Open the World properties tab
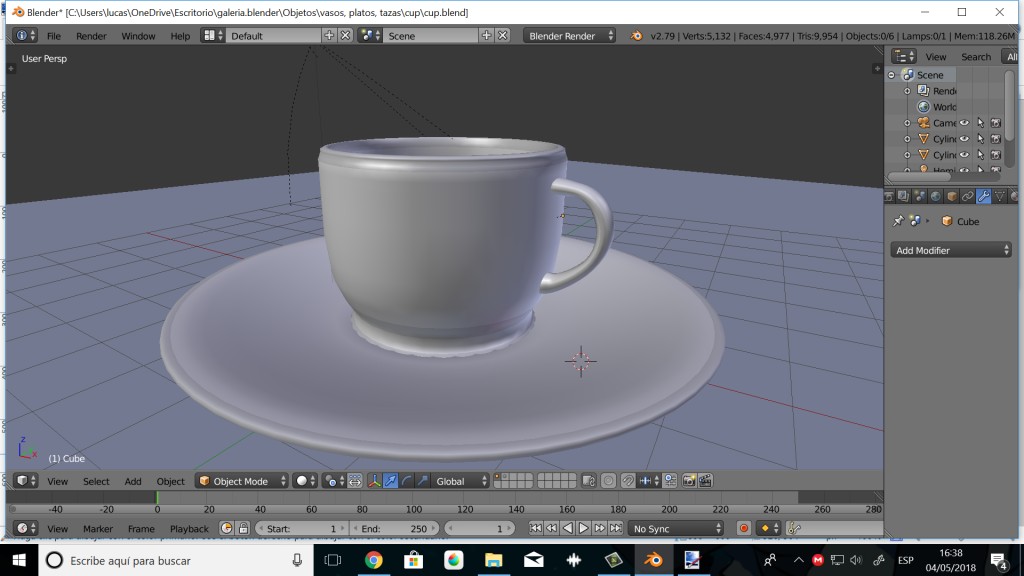Screen dimensions: 1024x576 (935, 197)
